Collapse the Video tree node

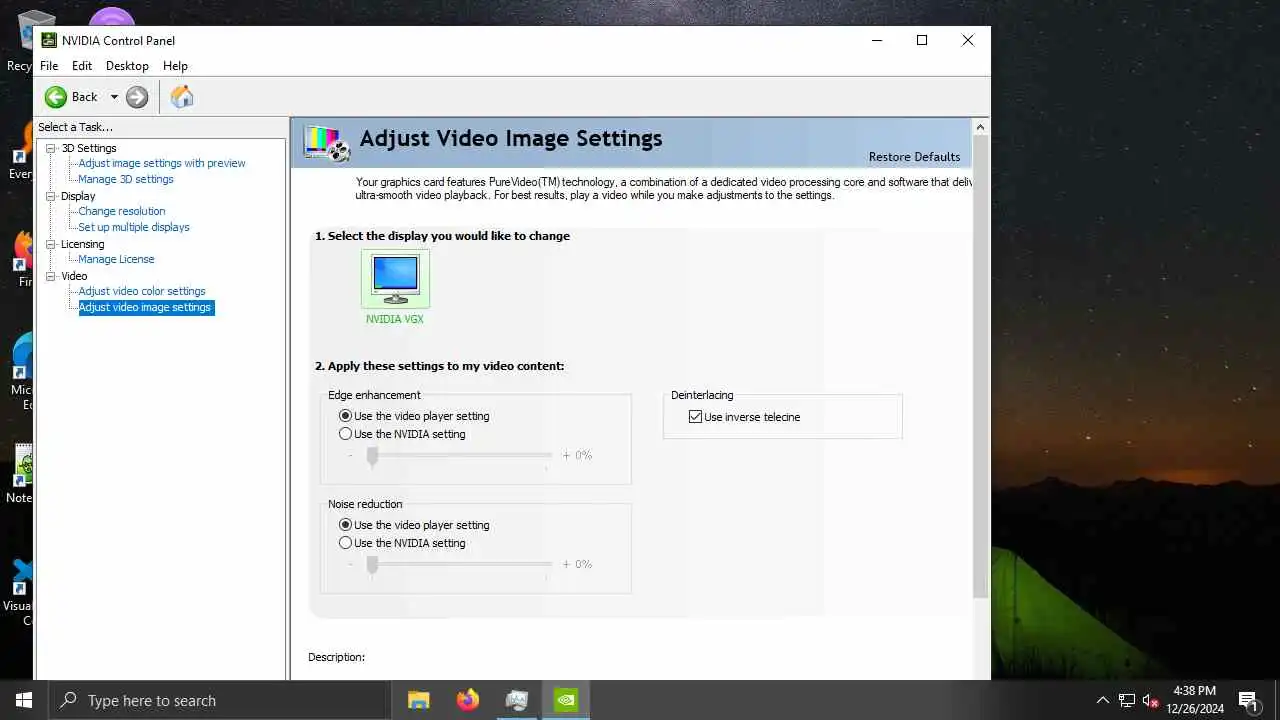click(x=51, y=276)
